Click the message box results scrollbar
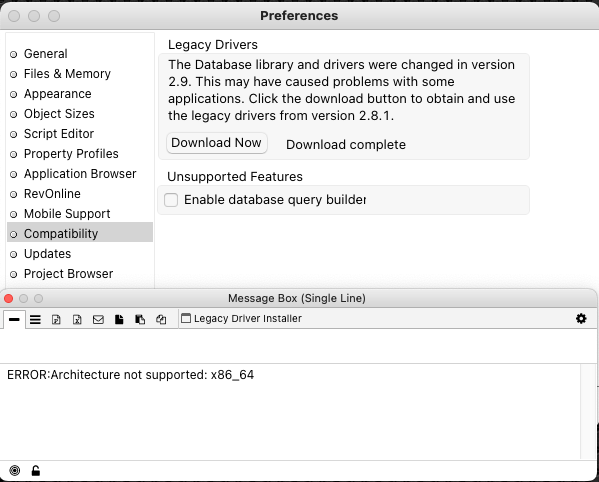The height and width of the screenshot is (482, 599). pyautogui.click(x=588, y=411)
